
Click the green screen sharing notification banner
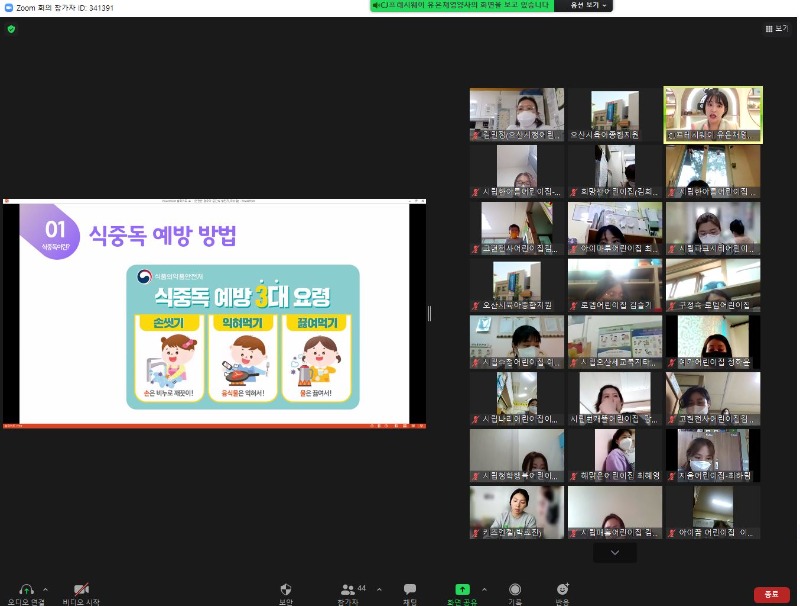pos(461,6)
